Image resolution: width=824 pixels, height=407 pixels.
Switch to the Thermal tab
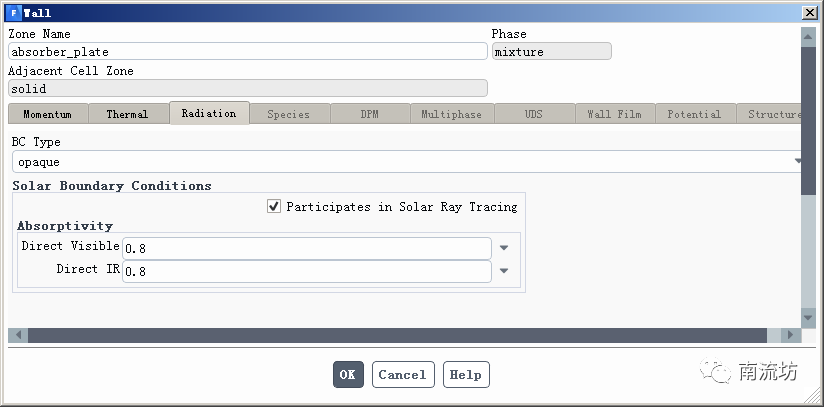pyautogui.click(x=127, y=114)
